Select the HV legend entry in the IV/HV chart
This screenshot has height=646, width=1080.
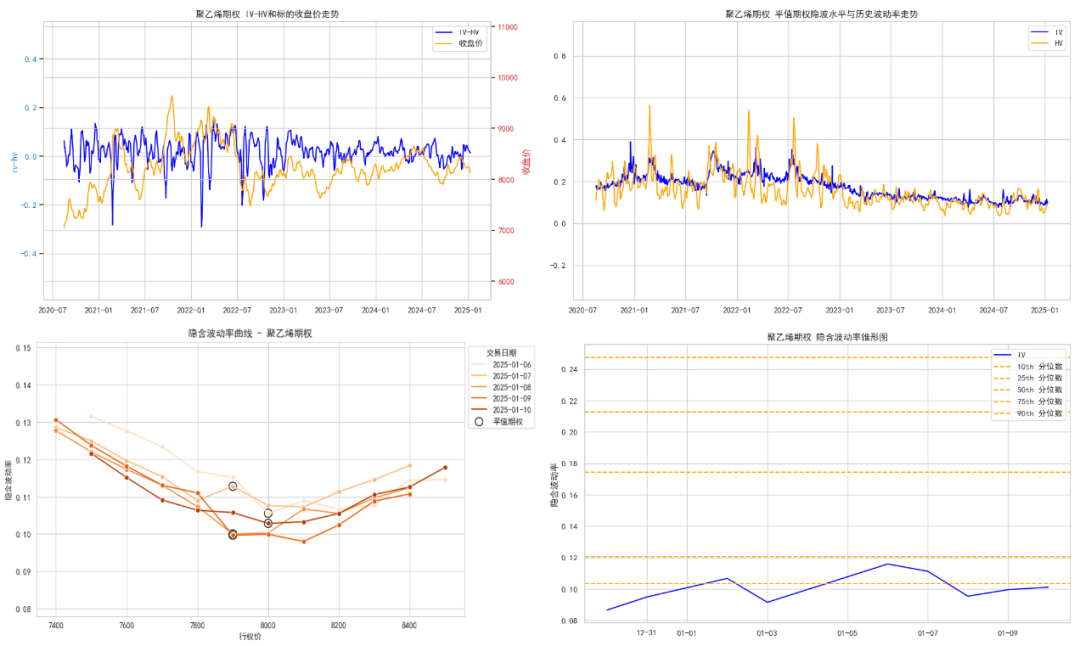pos(1047,43)
